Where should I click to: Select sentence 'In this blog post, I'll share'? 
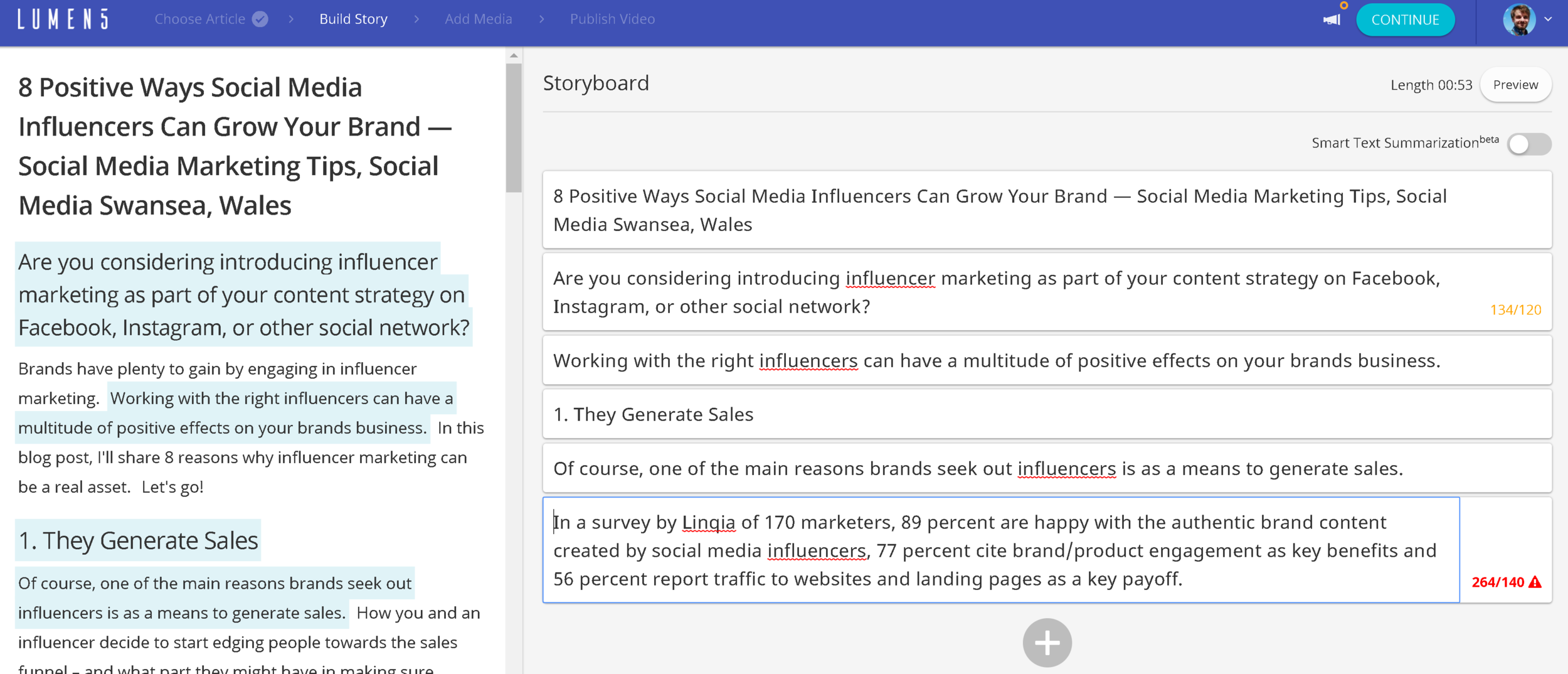[251, 457]
